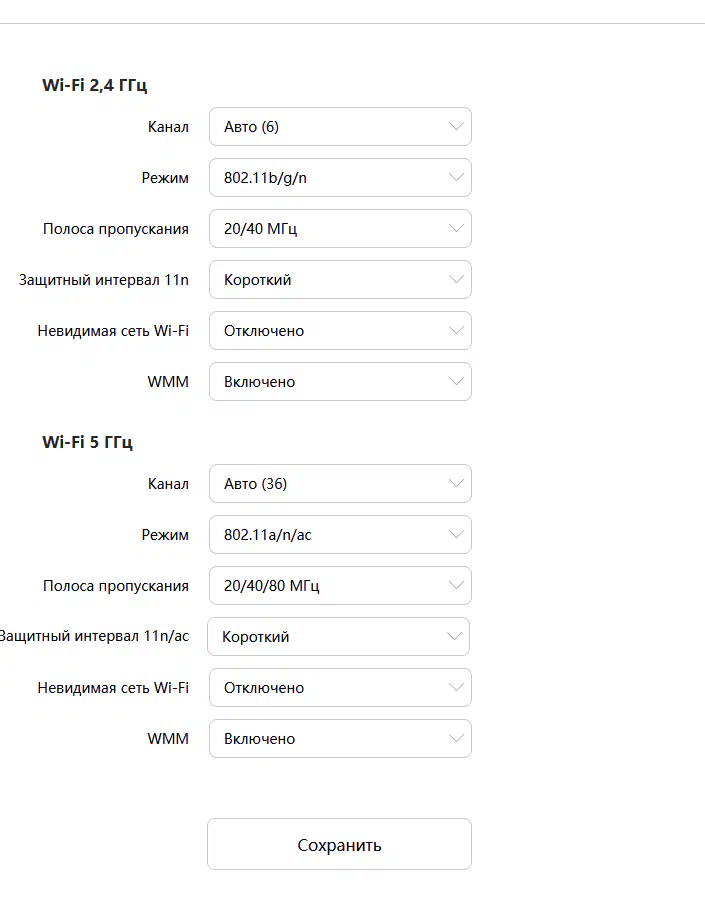Click the chevron in Защитный интервал 11n/ac field
Viewport: 705px width, 899px height.
[456, 637]
